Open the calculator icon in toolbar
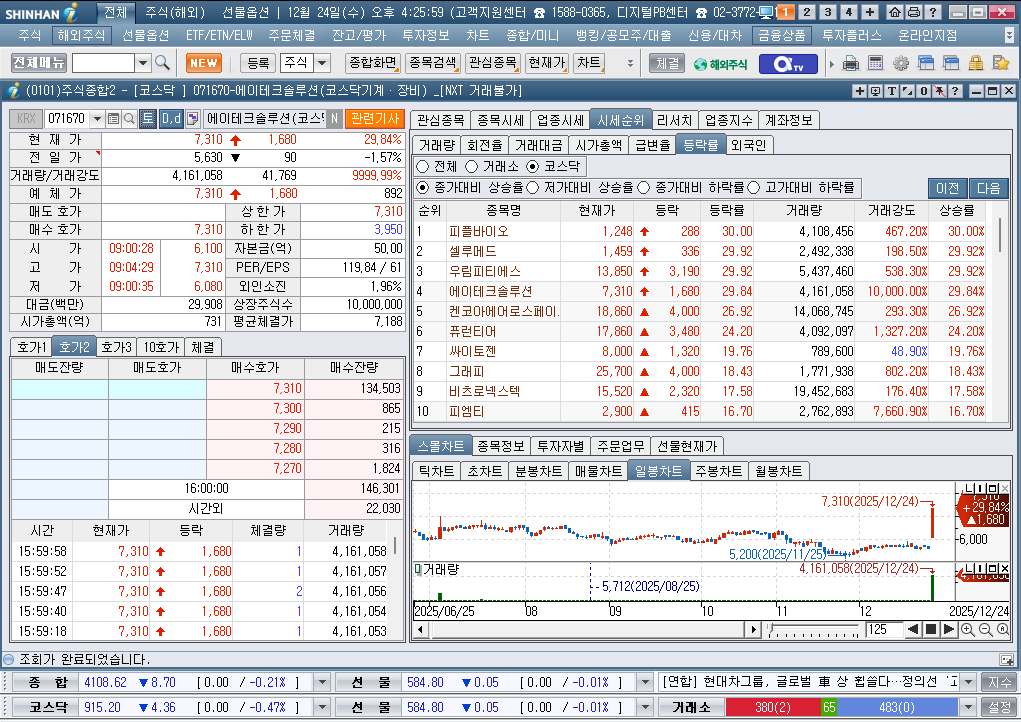 pyautogui.click(x=876, y=63)
